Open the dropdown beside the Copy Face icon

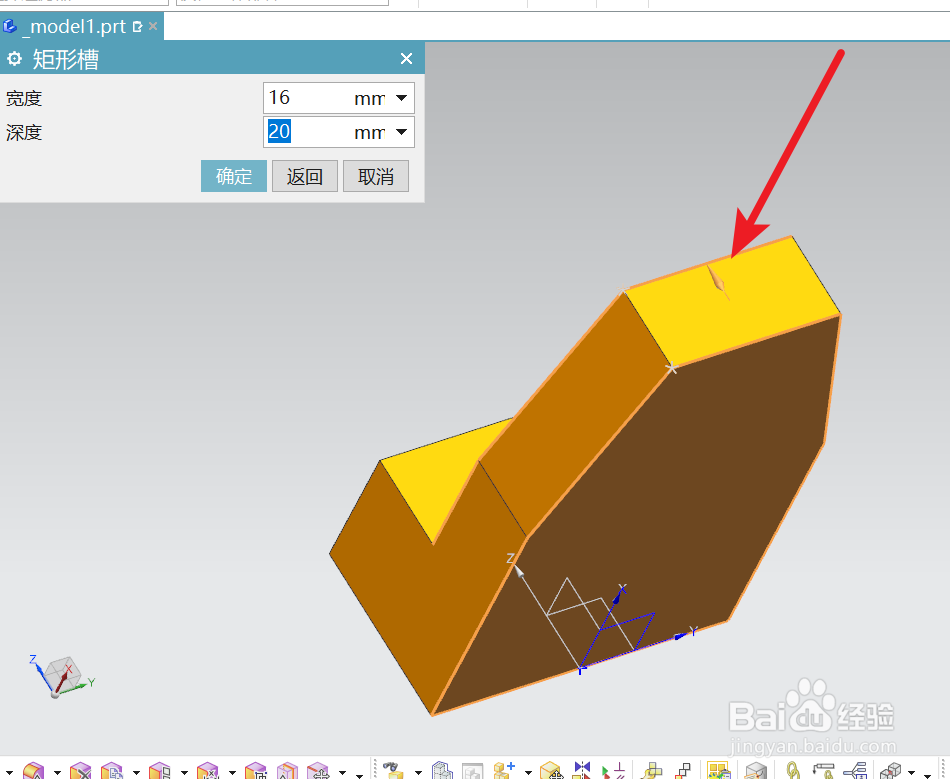[136, 772]
